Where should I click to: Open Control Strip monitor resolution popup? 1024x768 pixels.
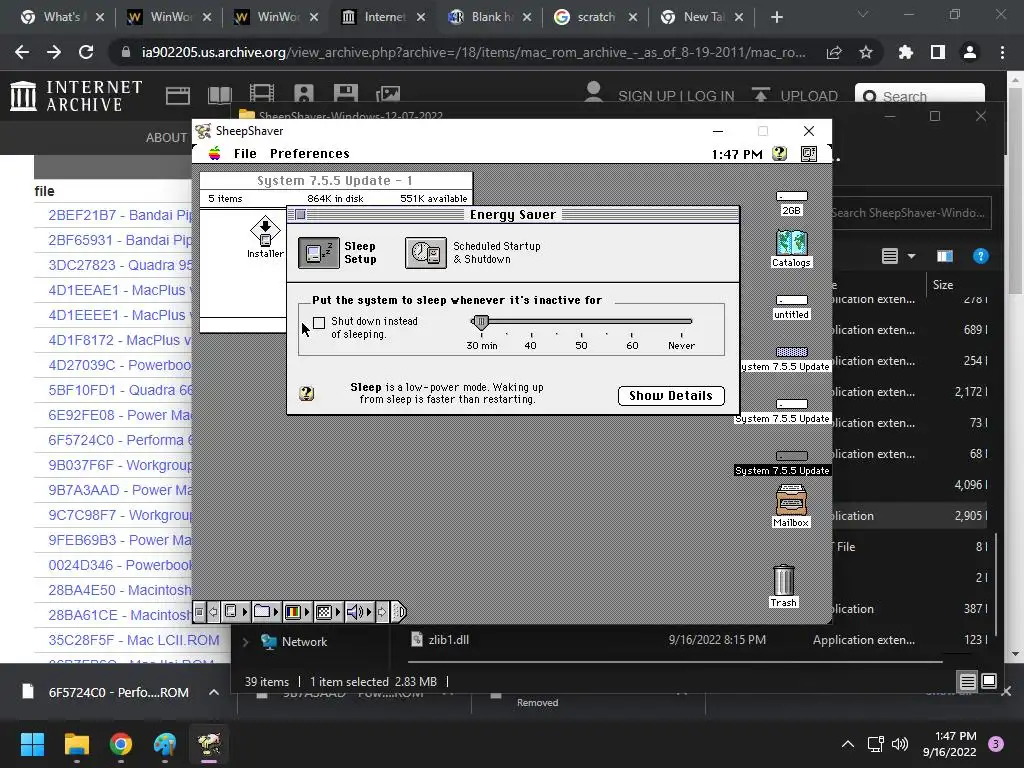coord(327,612)
